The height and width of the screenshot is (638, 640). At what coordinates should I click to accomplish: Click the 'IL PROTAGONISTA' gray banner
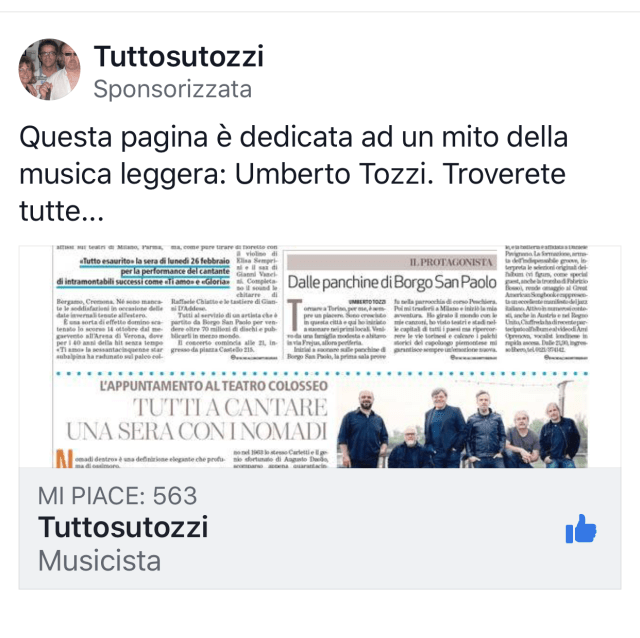392,262
